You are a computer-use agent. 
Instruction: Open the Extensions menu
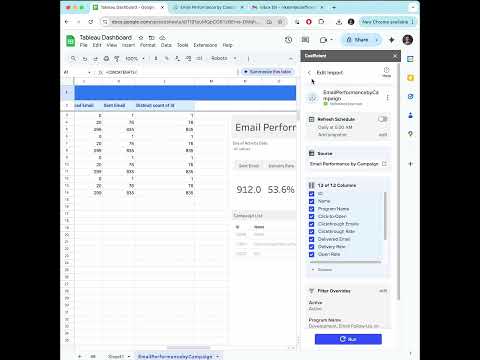pyautogui.click(x=205, y=45)
